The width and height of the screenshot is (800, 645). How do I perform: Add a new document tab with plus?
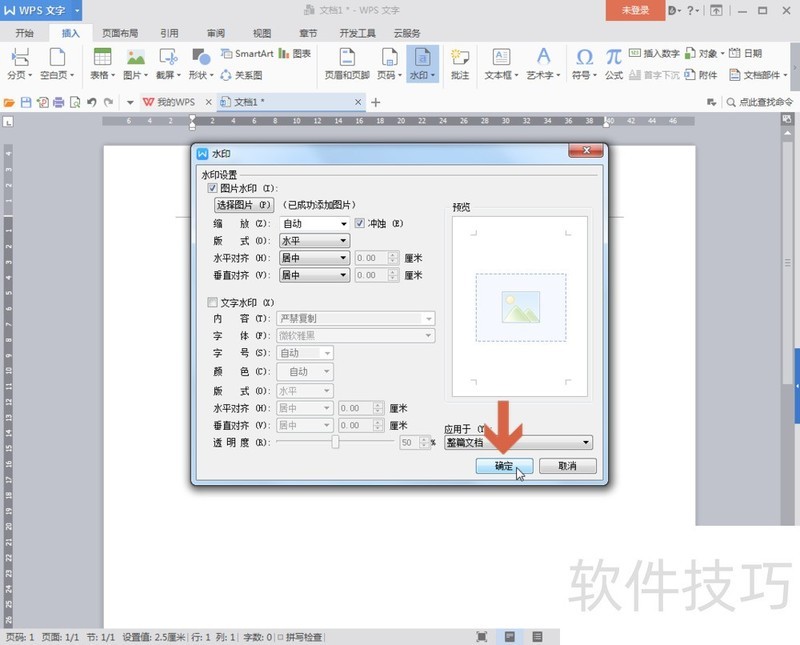(x=376, y=103)
